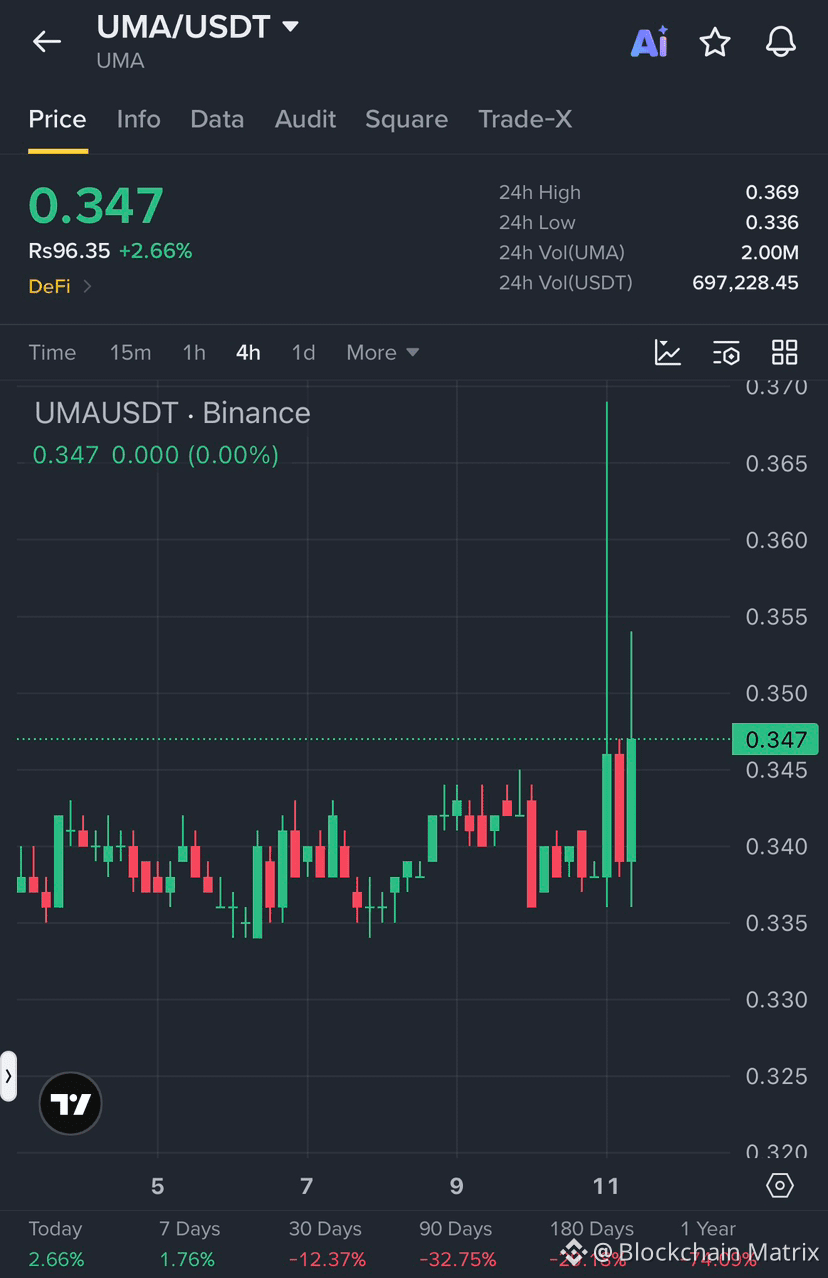Click the UMA/USDT pair title
Viewport: 828px width, 1278px height.
(183, 26)
